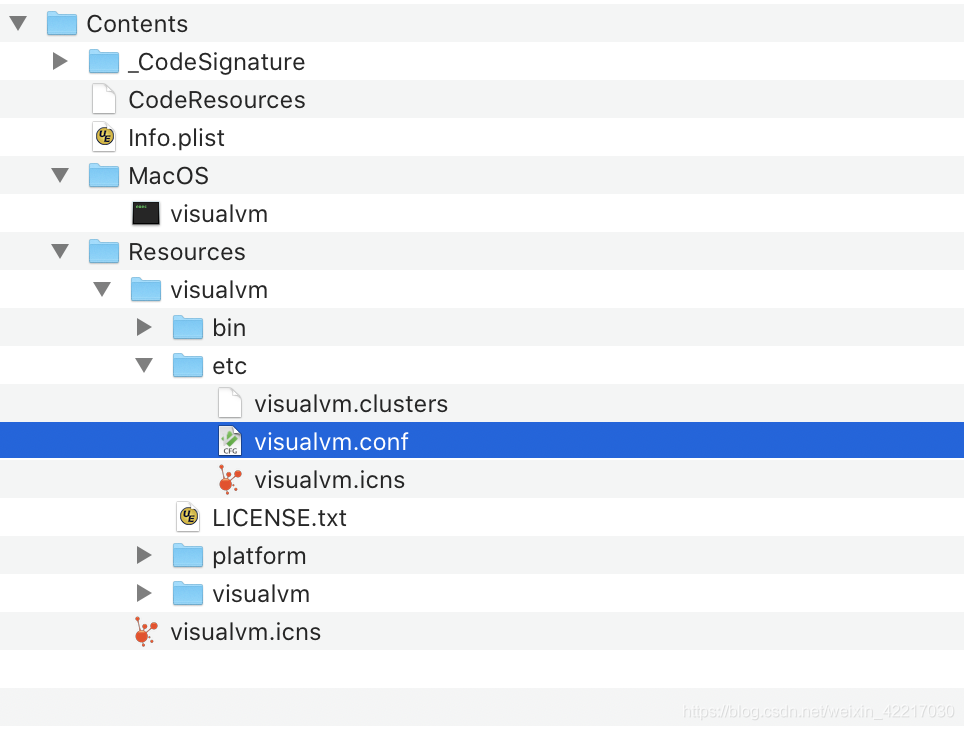The height and width of the screenshot is (730, 964).
Task: Click the platform folder icon
Action: point(188,555)
